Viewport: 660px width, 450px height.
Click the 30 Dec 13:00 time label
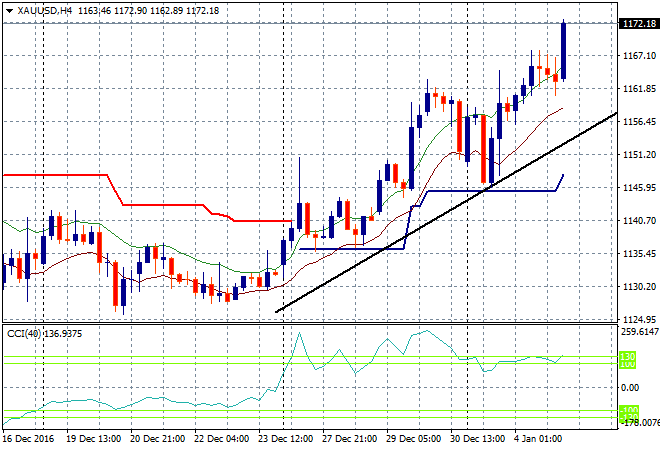tap(477, 439)
